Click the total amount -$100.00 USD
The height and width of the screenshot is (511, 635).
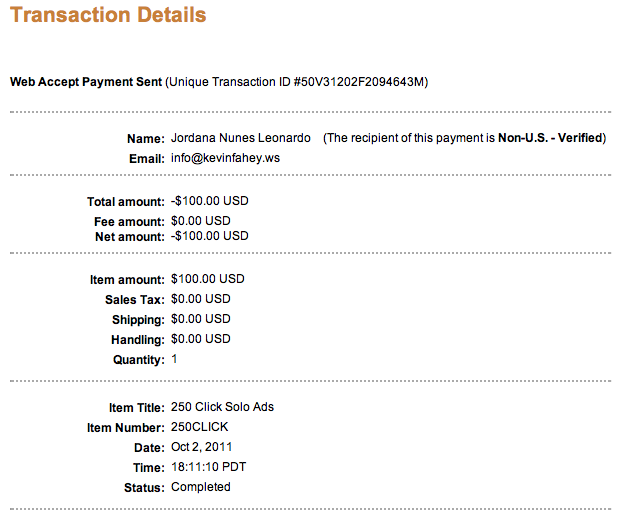(210, 201)
